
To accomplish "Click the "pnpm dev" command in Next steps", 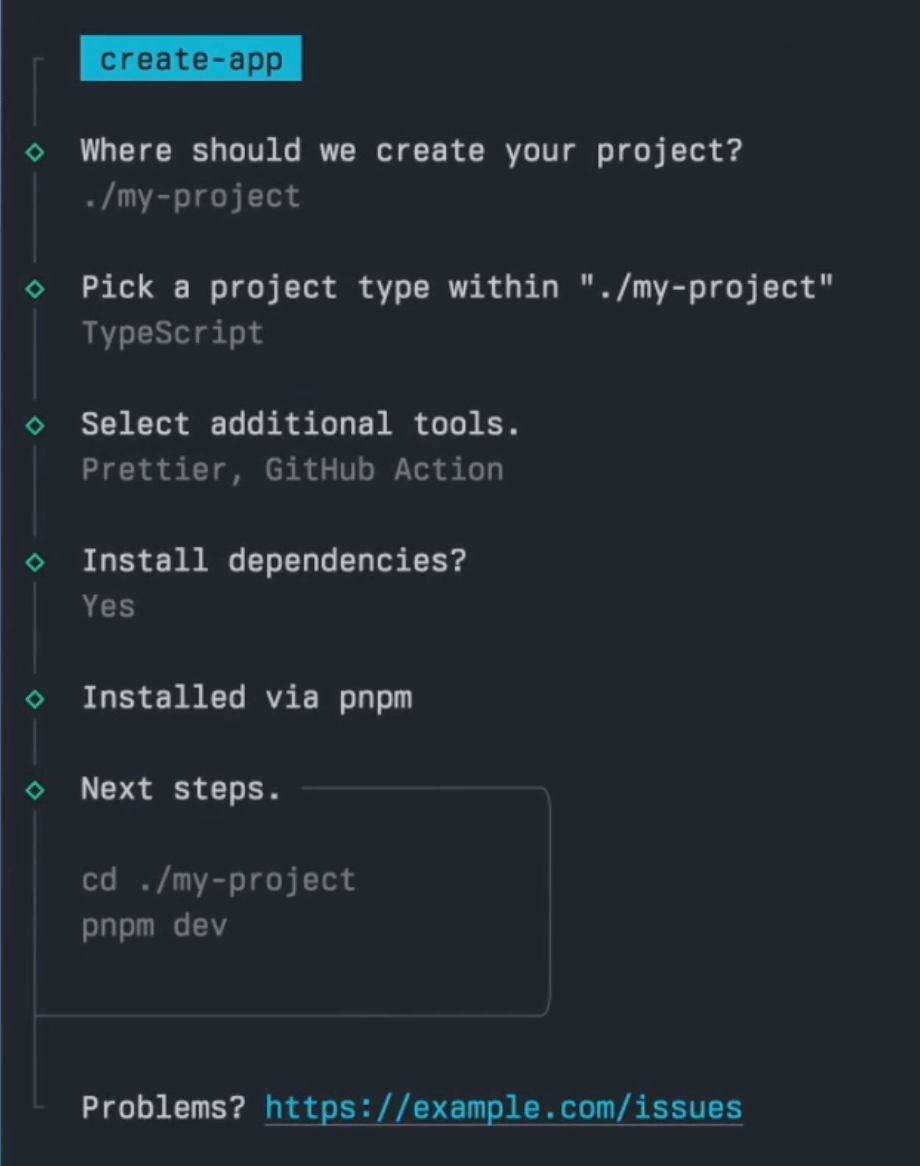I will pyautogui.click(x=154, y=926).
